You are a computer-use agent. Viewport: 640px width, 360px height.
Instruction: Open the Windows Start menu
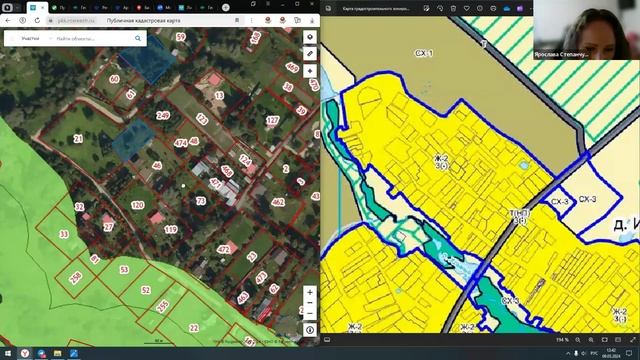point(8,353)
